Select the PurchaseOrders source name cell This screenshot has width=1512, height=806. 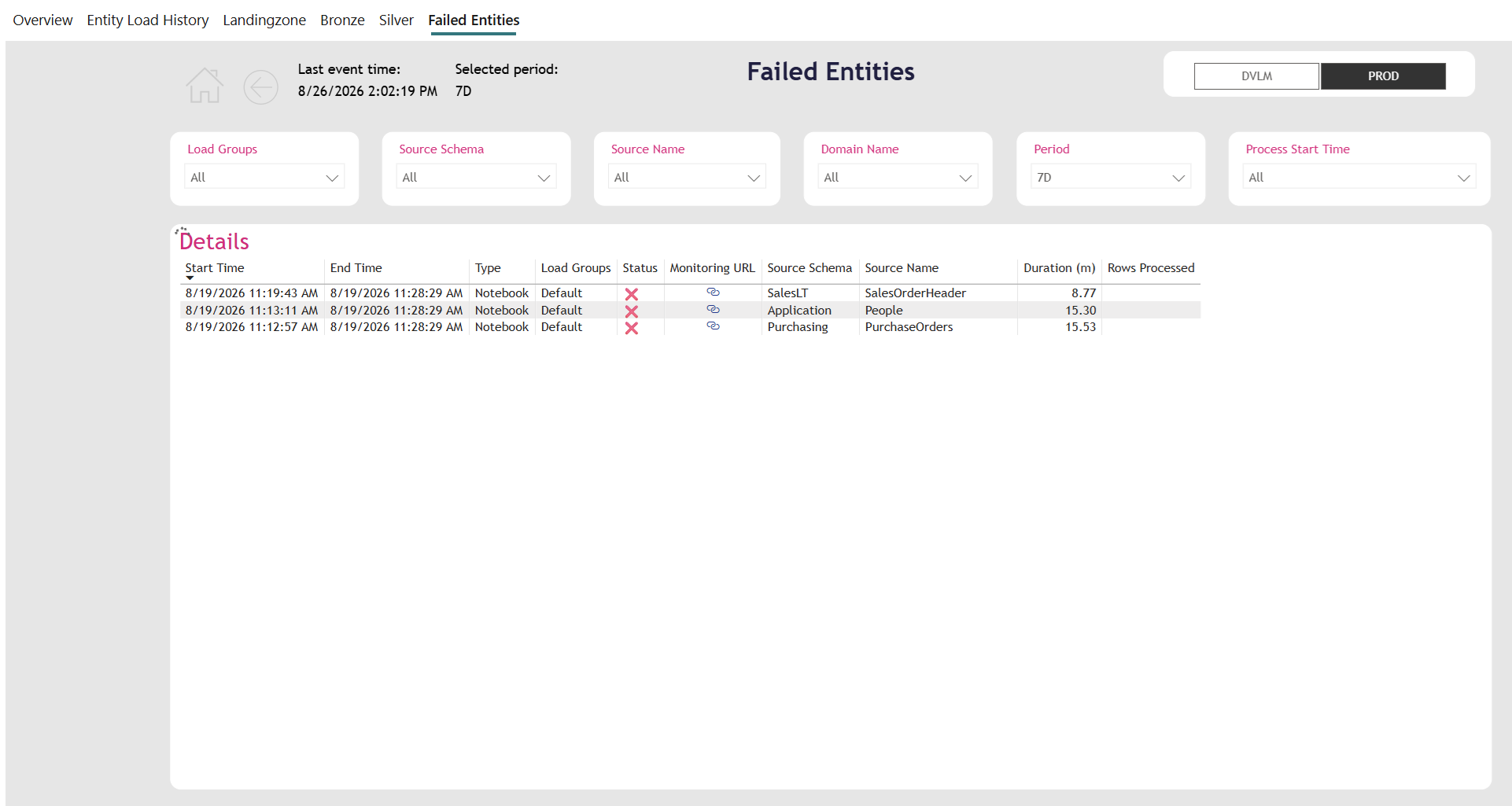[x=909, y=327]
